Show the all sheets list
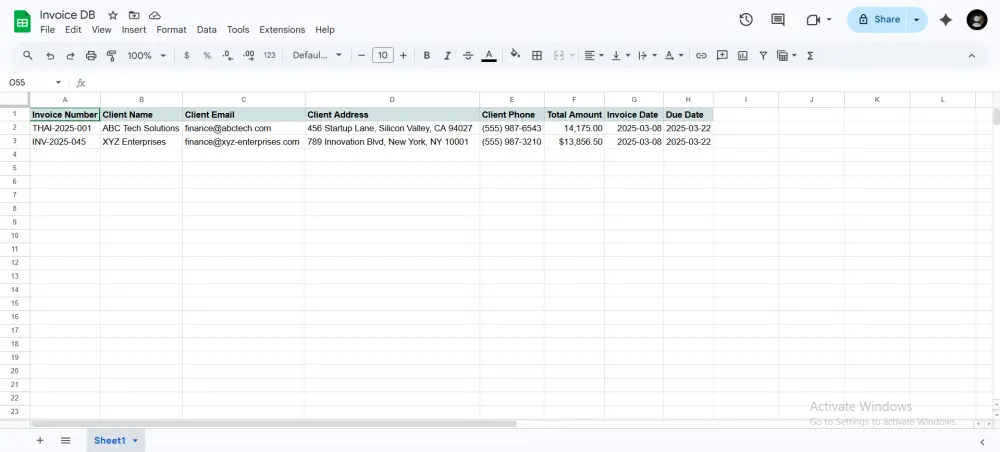Viewport: 1000px width, 452px height. coord(65,441)
